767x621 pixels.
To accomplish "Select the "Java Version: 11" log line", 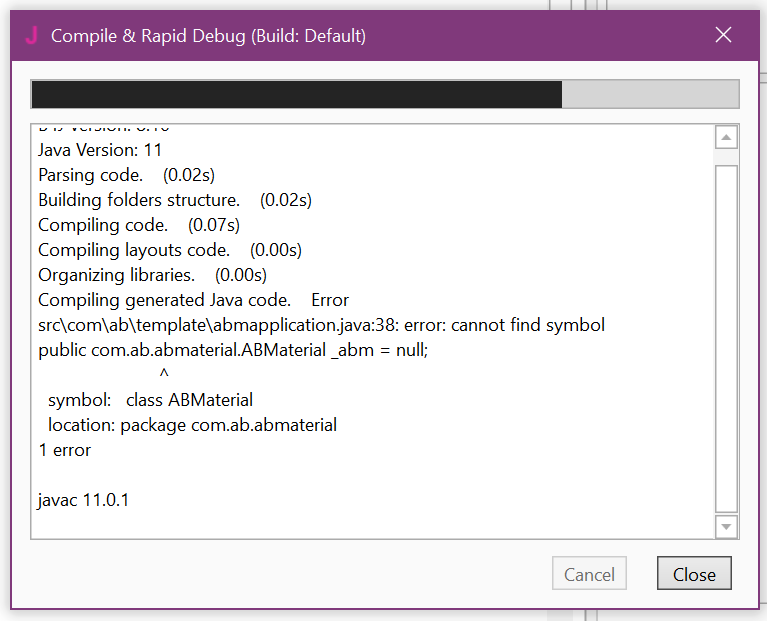I will pos(100,150).
